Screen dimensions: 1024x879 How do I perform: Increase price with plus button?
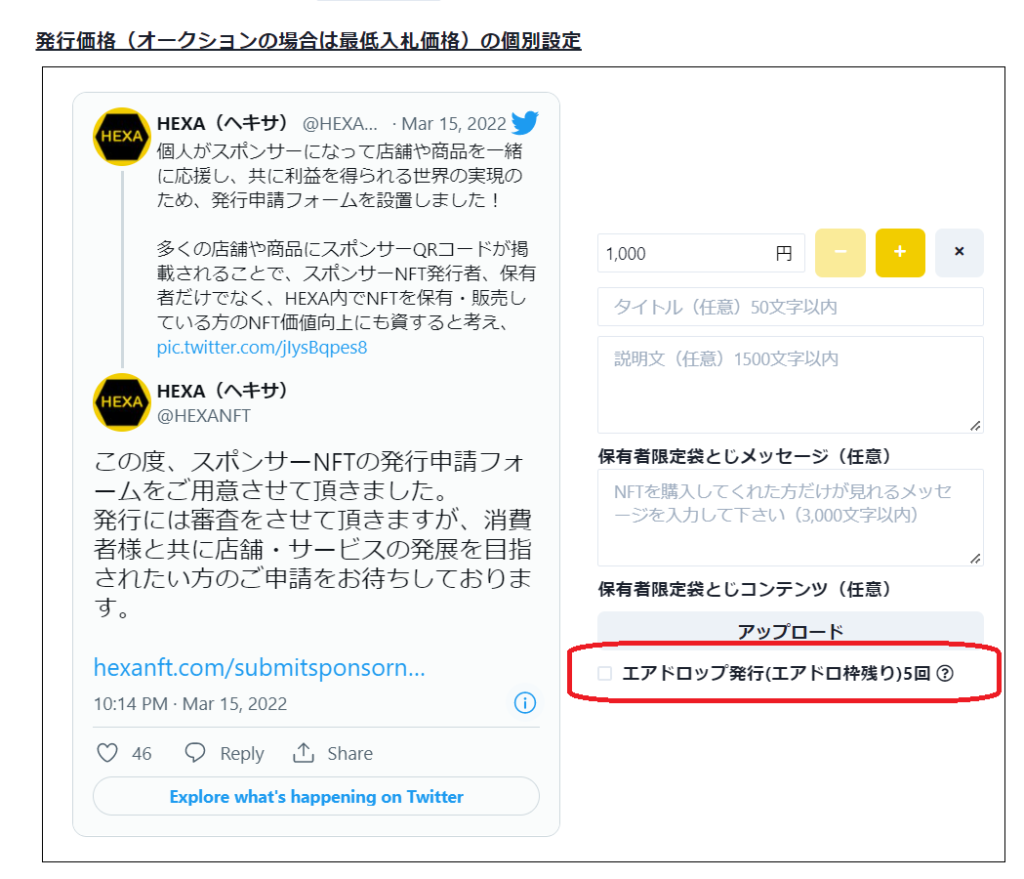(x=900, y=253)
